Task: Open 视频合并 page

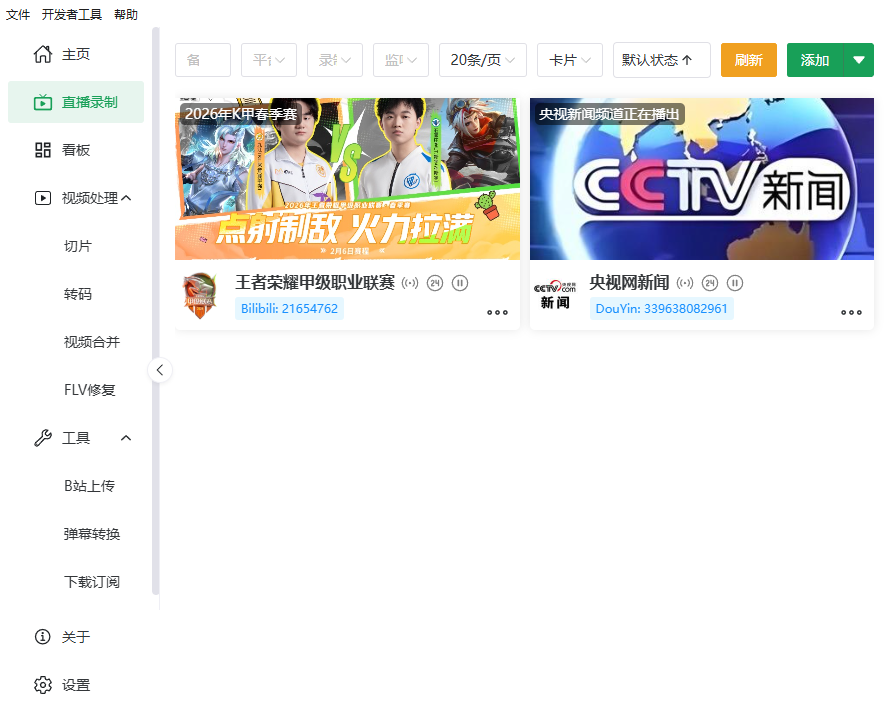Action: tap(92, 342)
